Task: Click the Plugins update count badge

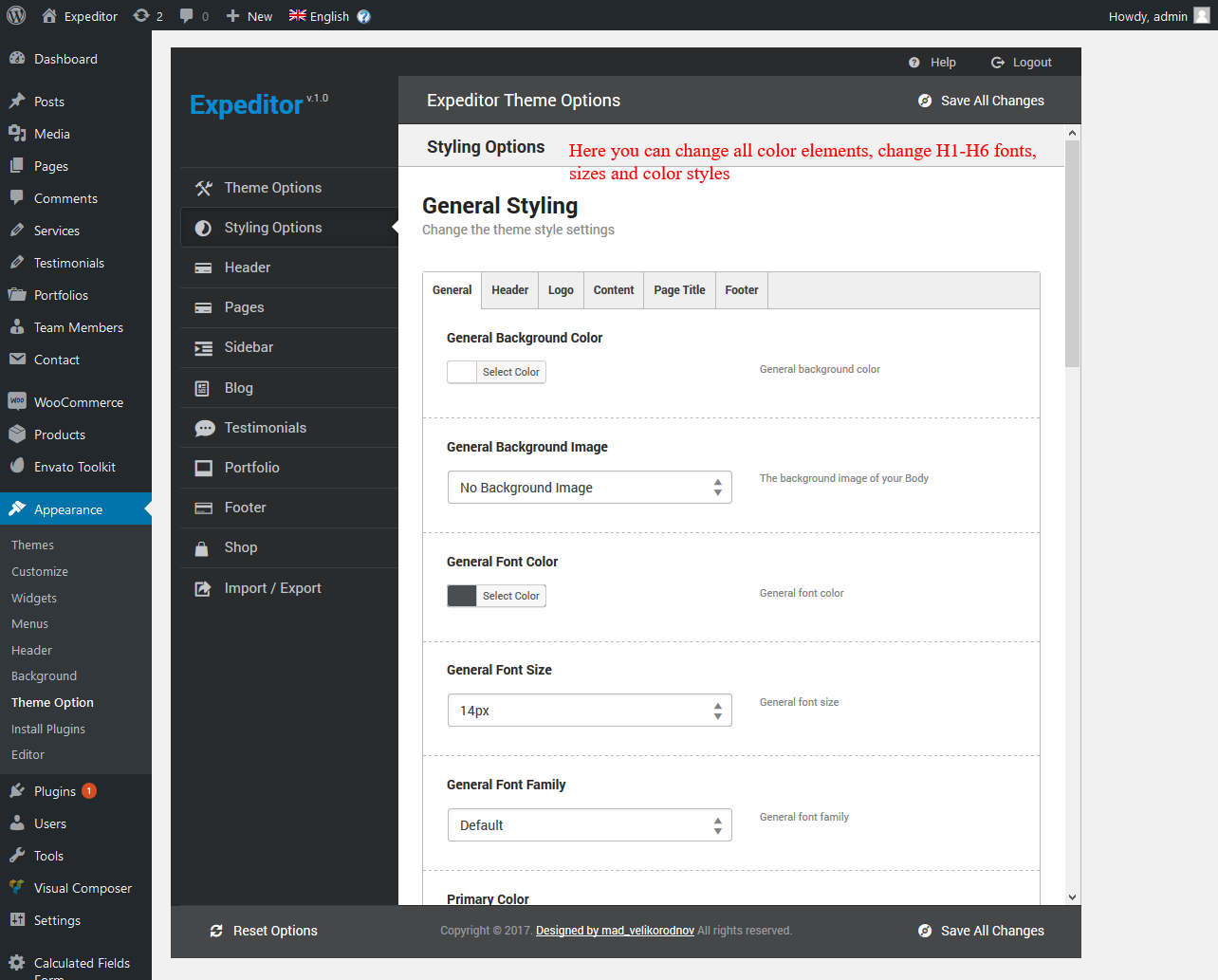Action: tap(89, 791)
